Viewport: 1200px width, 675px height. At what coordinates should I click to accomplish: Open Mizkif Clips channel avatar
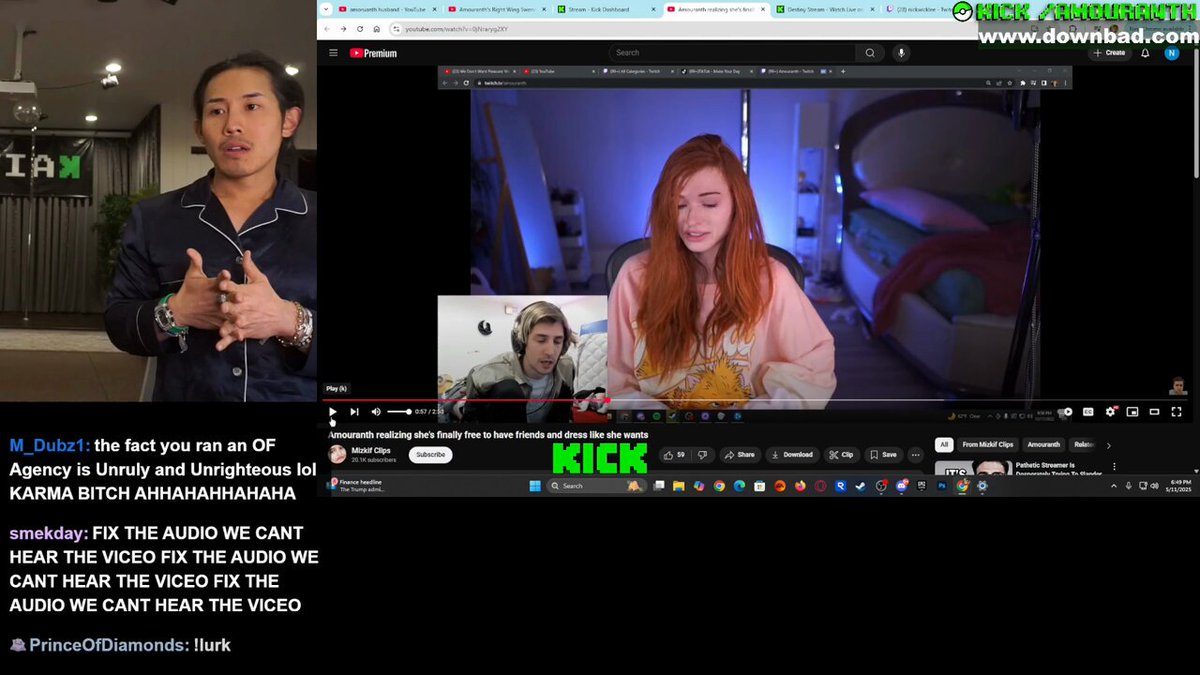337,454
